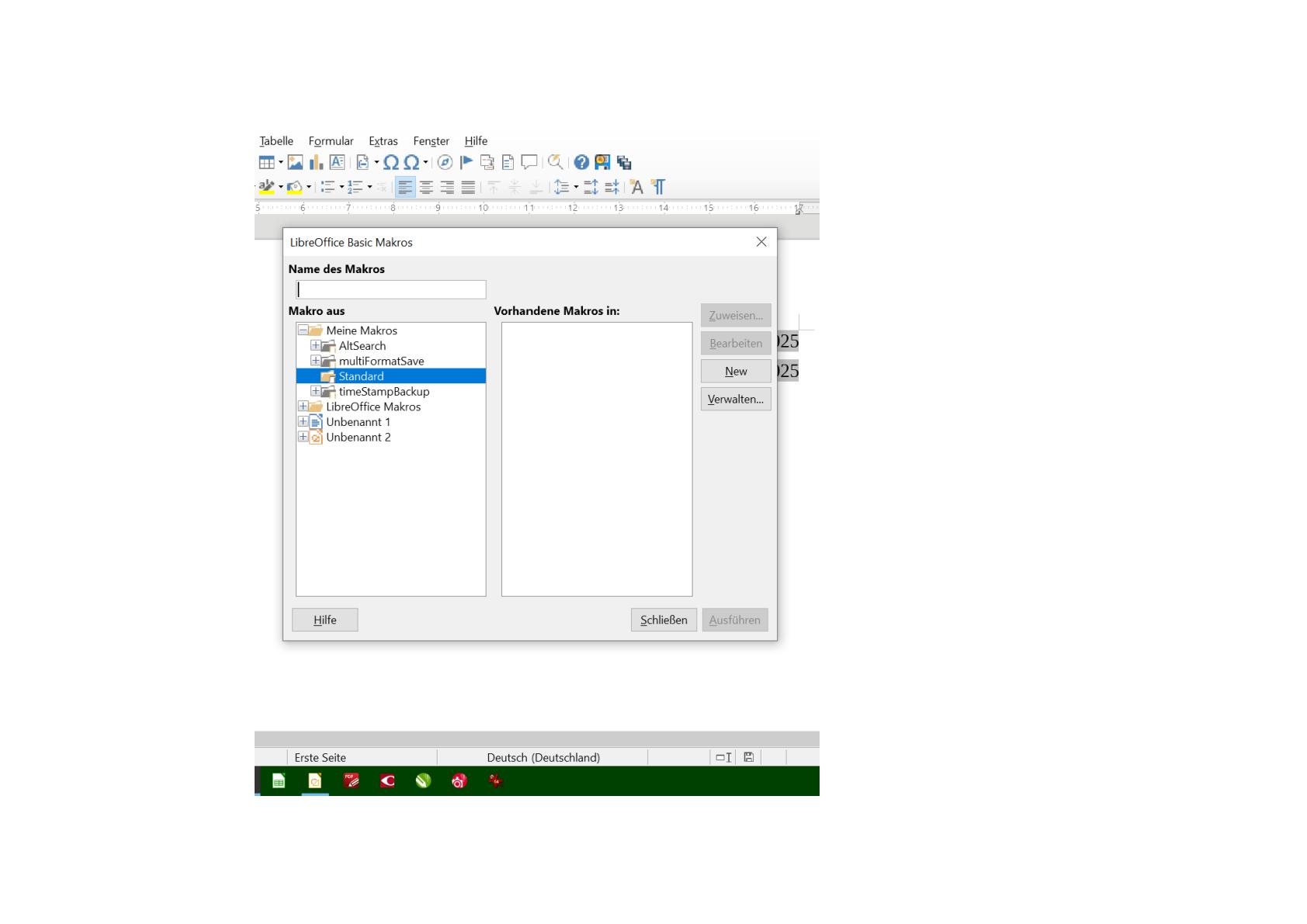
Task: Open the Navigator compass icon
Action: pos(445,162)
